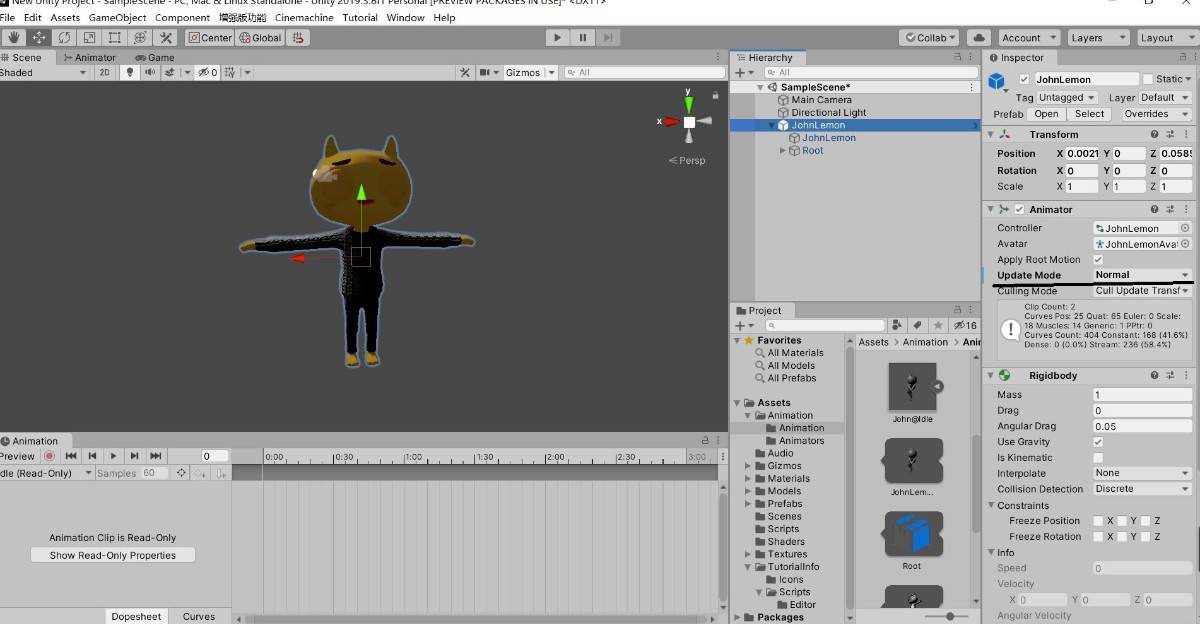1200x624 pixels.
Task: Open the Component menu
Action: click(182, 17)
